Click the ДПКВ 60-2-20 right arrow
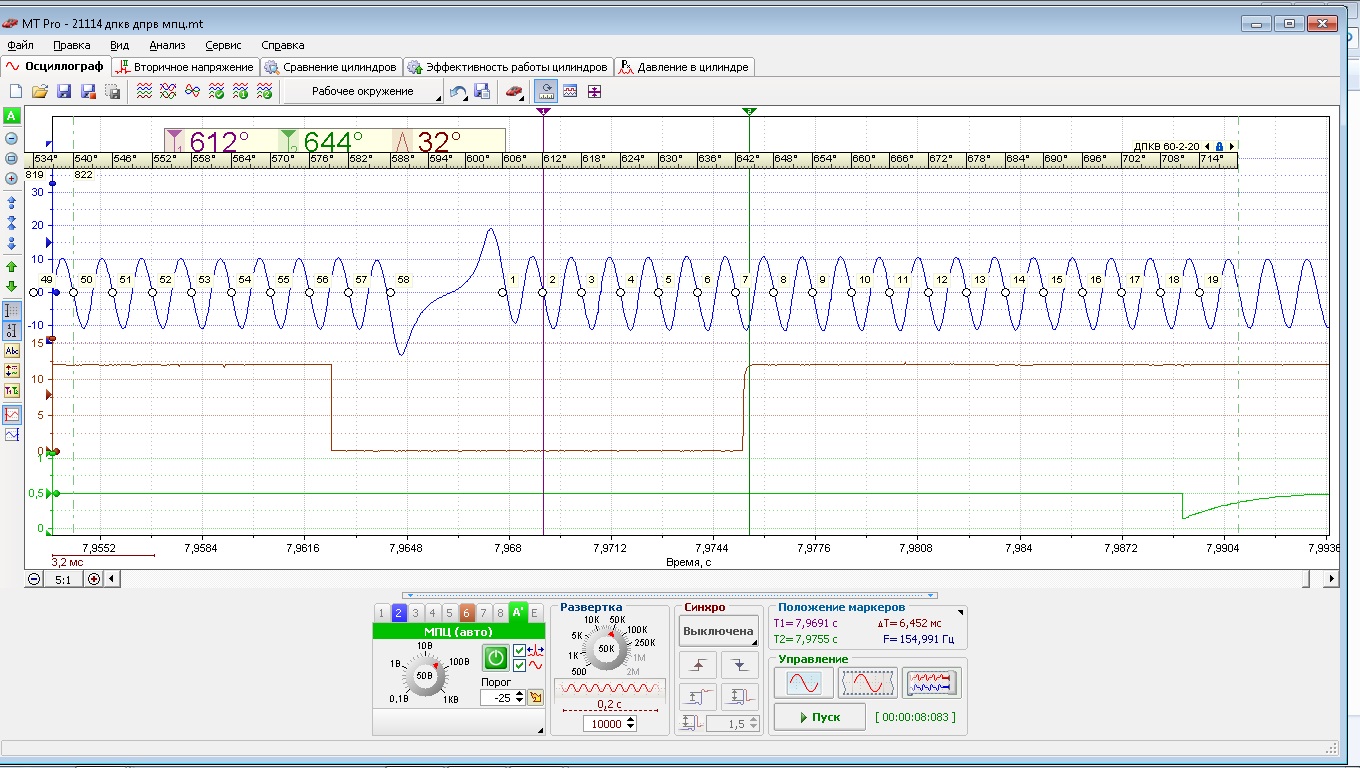This screenshot has width=1360, height=768. click(1232, 146)
